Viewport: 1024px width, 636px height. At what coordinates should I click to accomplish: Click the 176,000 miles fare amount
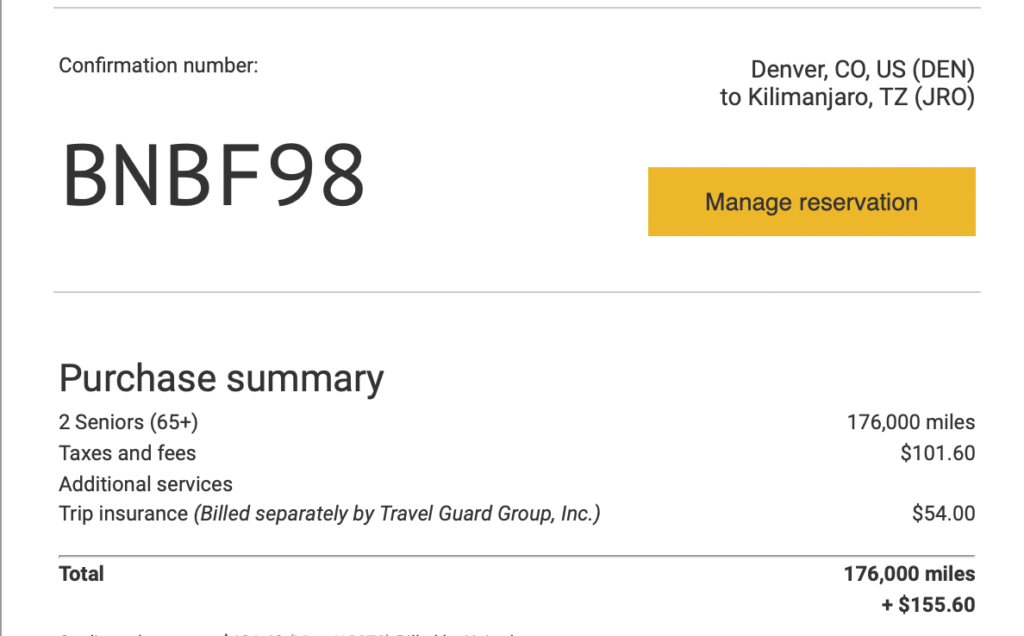pyautogui.click(x=910, y=422)
